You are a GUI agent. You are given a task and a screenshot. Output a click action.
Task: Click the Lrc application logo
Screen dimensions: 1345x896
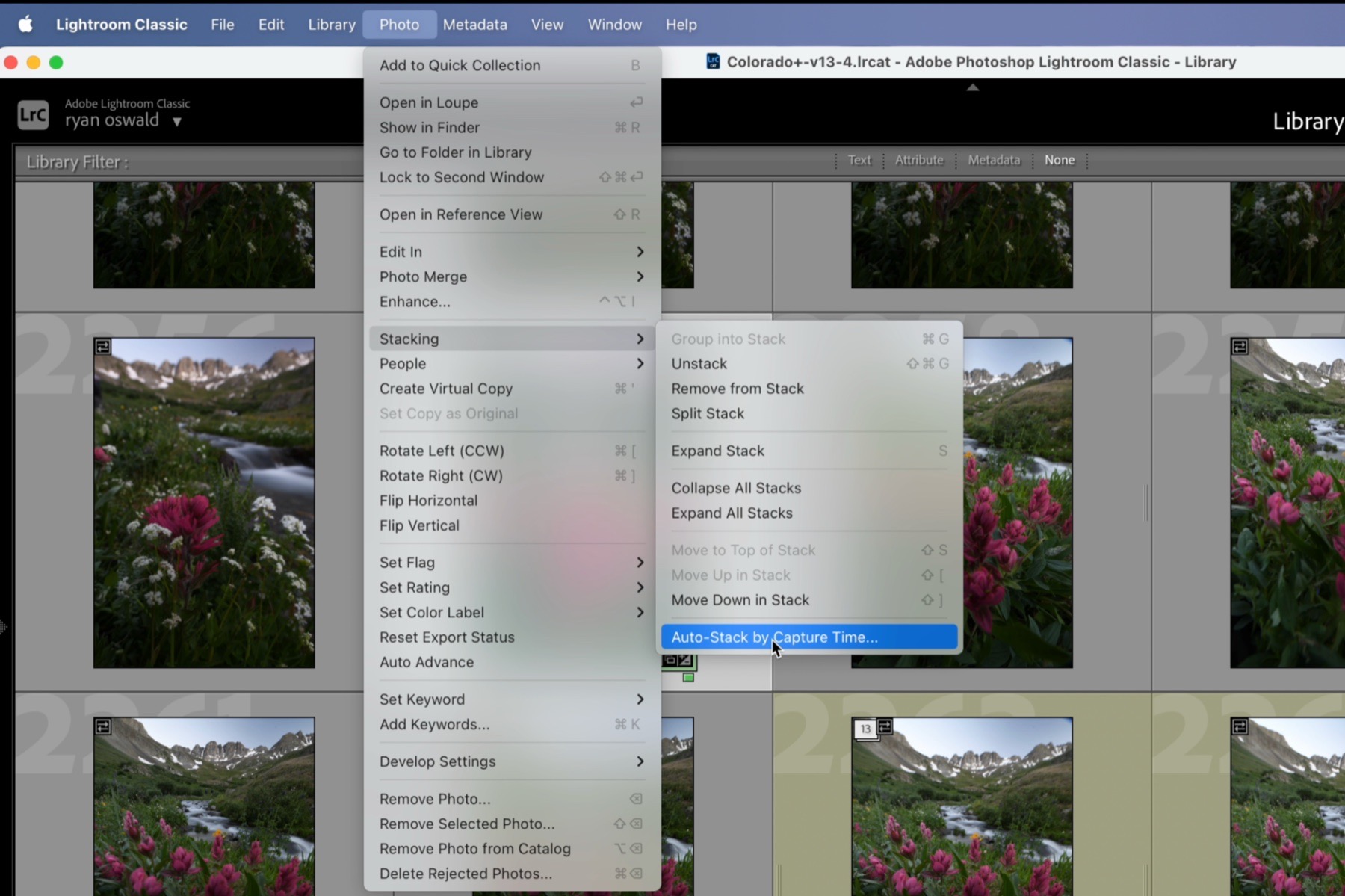[x=33, y=115]
